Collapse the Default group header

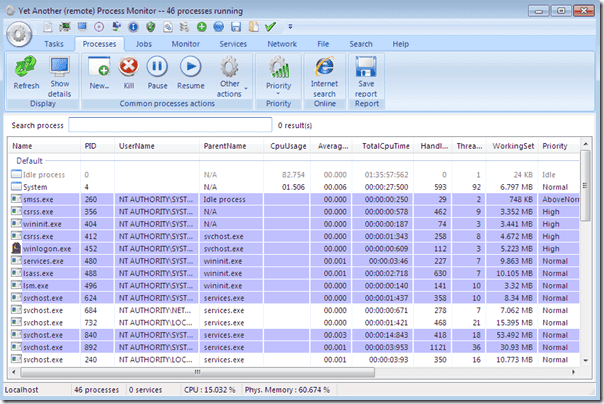coord(29,161)
